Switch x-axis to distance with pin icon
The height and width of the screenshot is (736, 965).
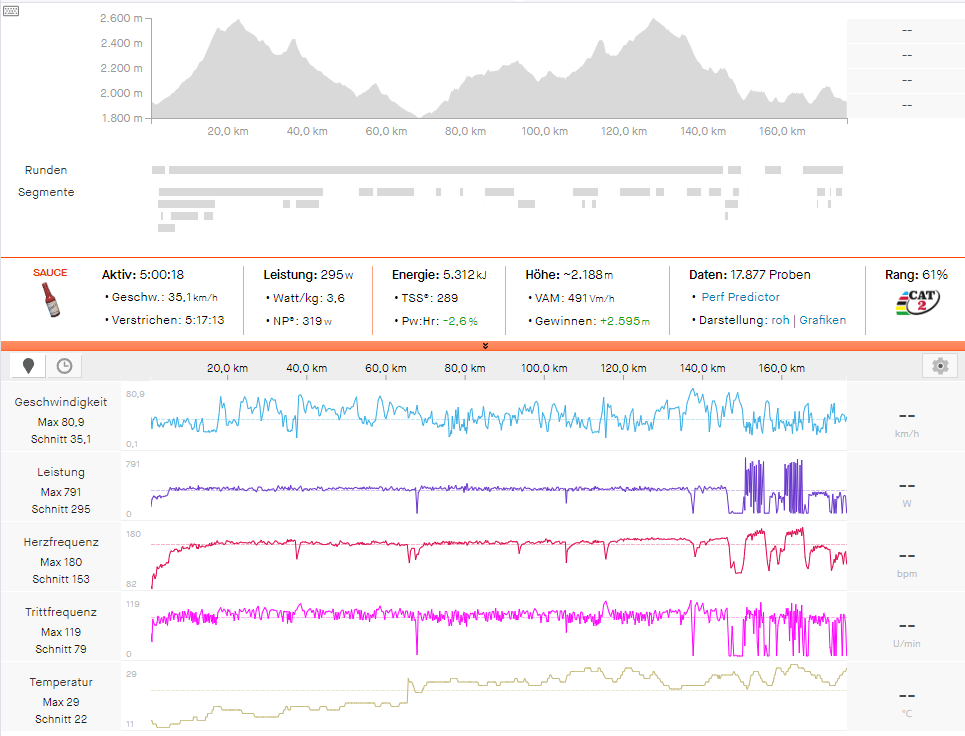[28, 366]
